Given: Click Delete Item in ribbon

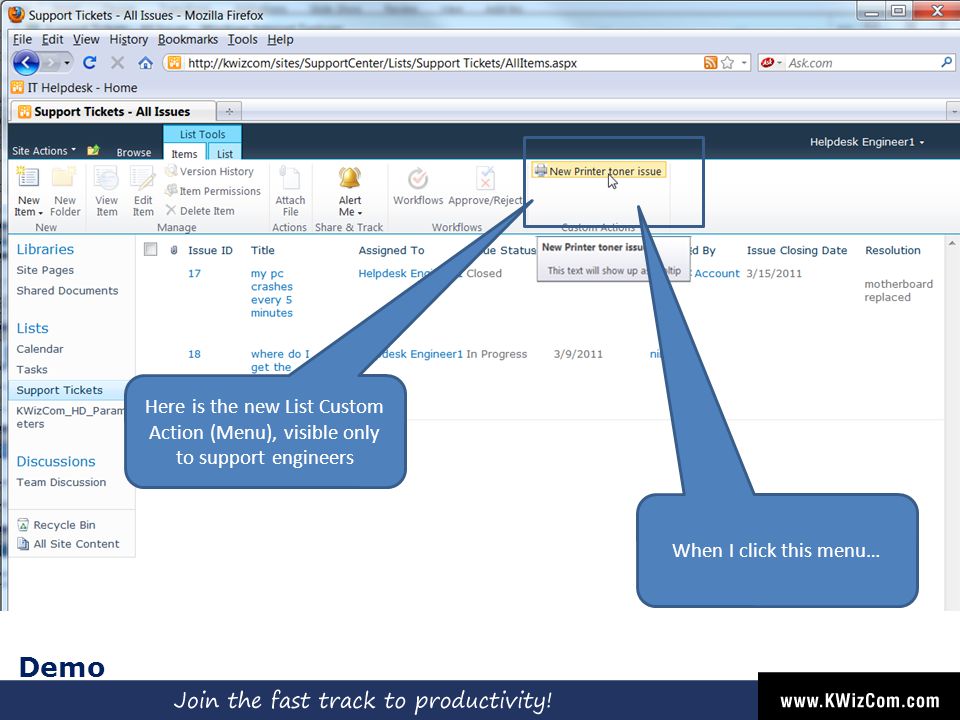Looking at the screenshot, I should click(x=200, y=211).
